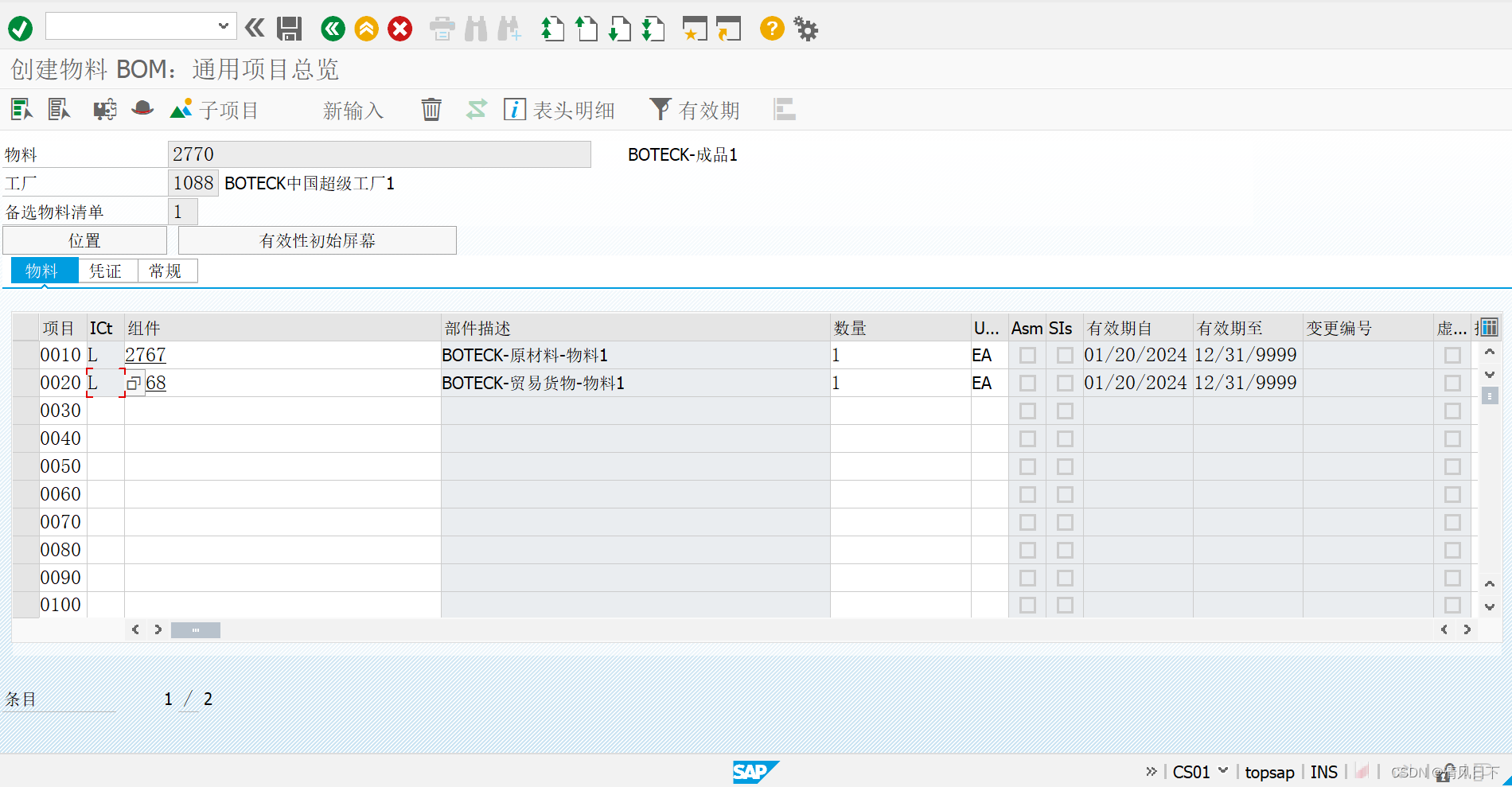Click right arrow at table bottom-right
Viewport: 1512px width, 787px height.
pyautogui.click(x=1467, y=629)
